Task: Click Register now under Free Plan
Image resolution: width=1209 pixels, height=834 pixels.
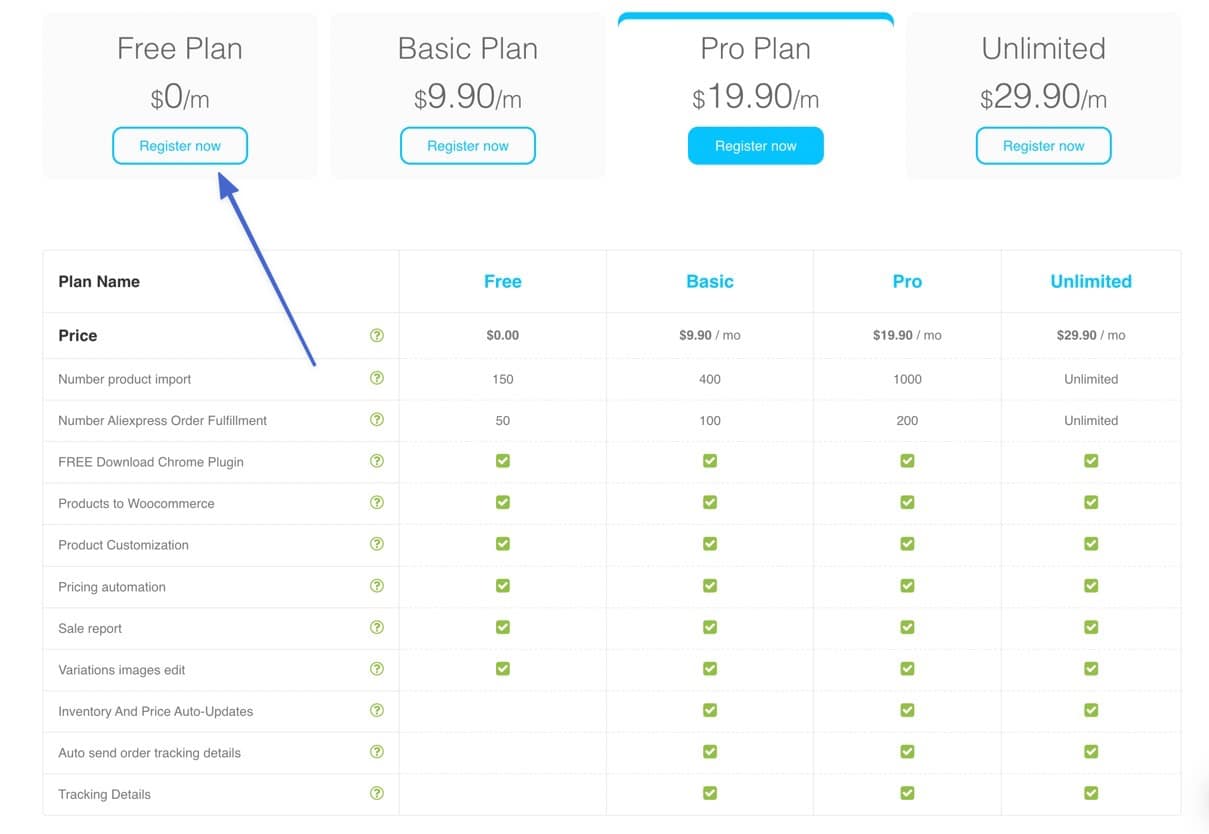Action: point(180,146)
